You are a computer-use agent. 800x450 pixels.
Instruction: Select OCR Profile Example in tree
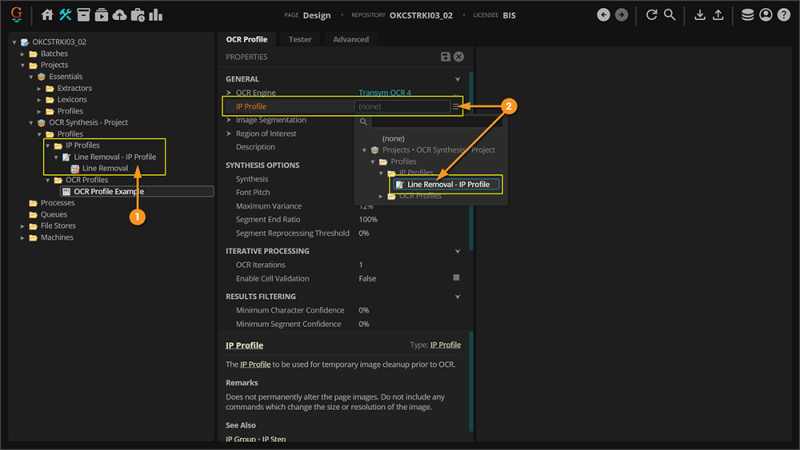[x=108, y=191]
